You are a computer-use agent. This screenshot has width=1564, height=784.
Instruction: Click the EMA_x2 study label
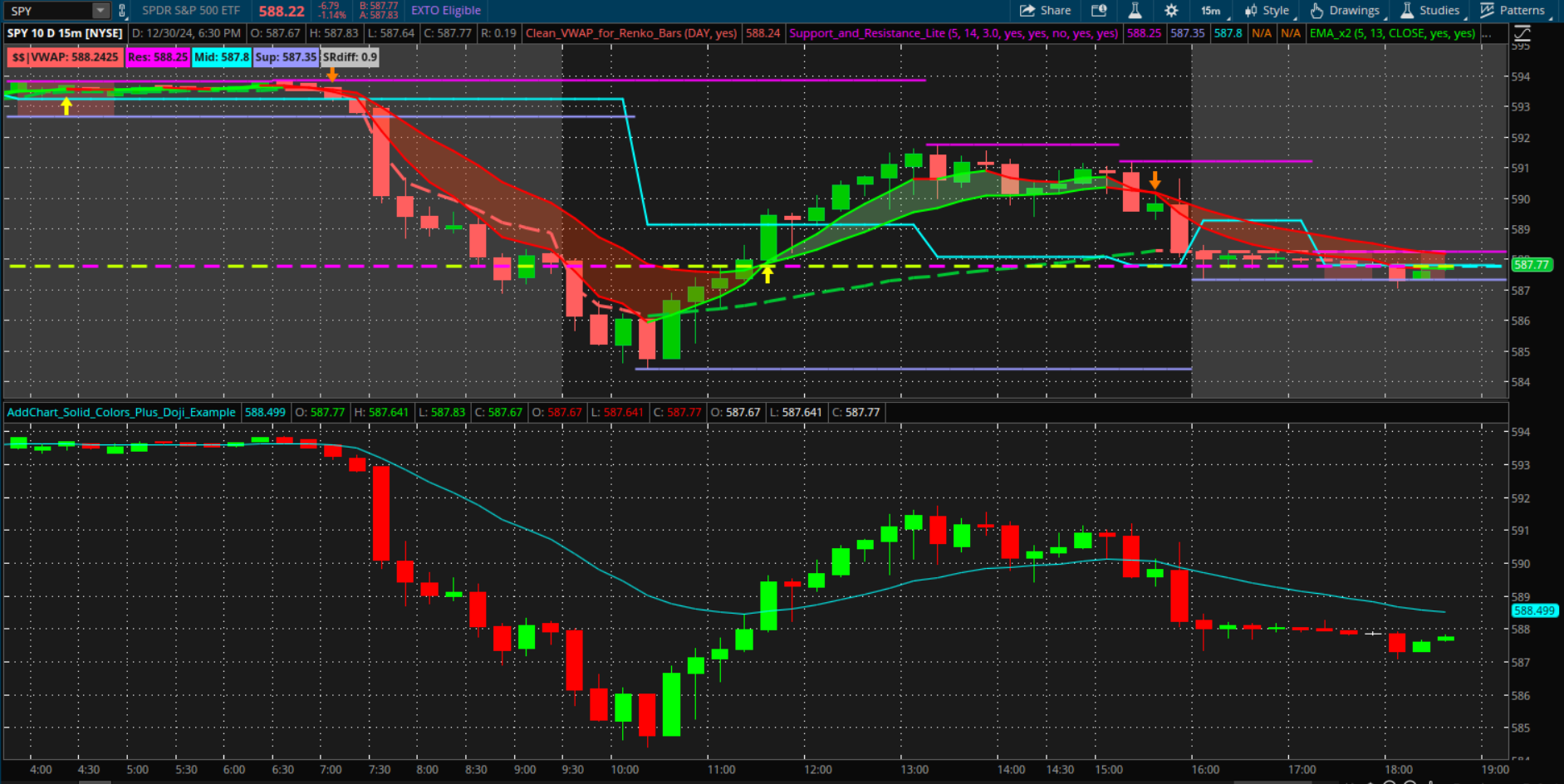tap(1392, 33)
